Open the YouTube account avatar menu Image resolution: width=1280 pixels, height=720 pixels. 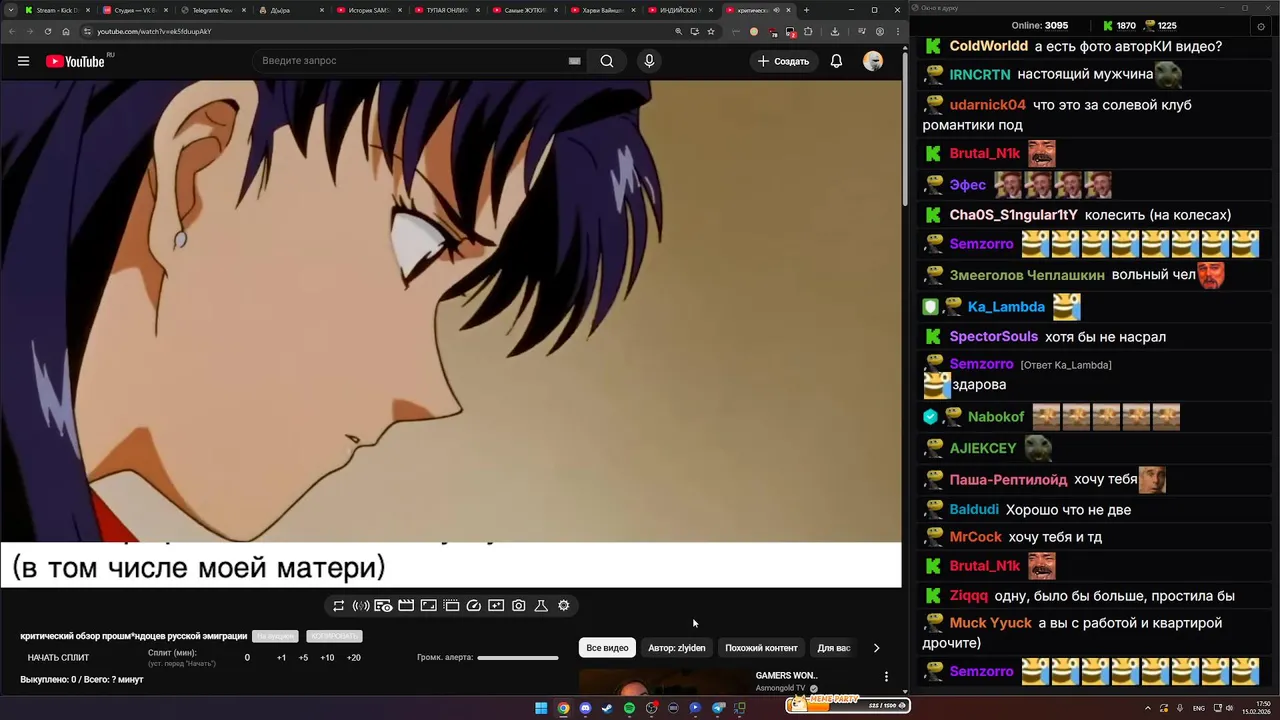(x=873, y=61)
